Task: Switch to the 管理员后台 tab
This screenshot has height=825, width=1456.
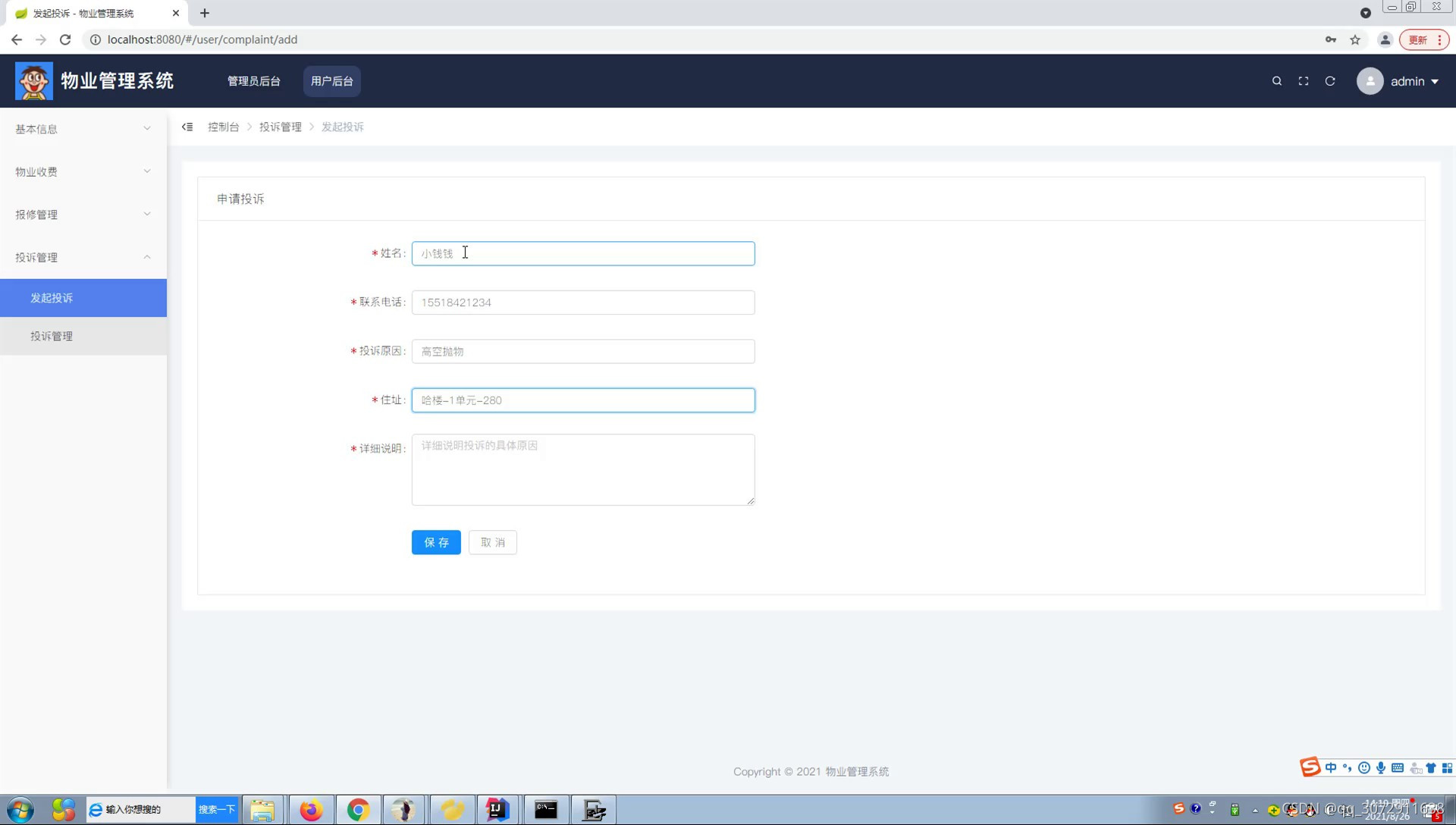Action: coord(254,81)
